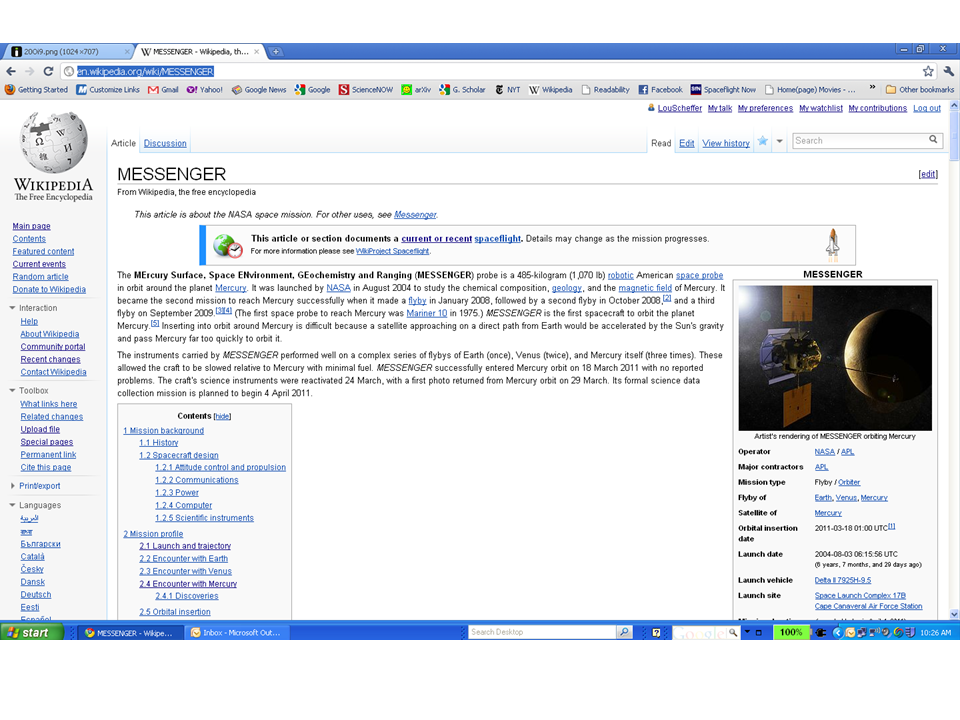Click the Wikipedia globe logo
960x720 pixels.
[x=54, y=142]
